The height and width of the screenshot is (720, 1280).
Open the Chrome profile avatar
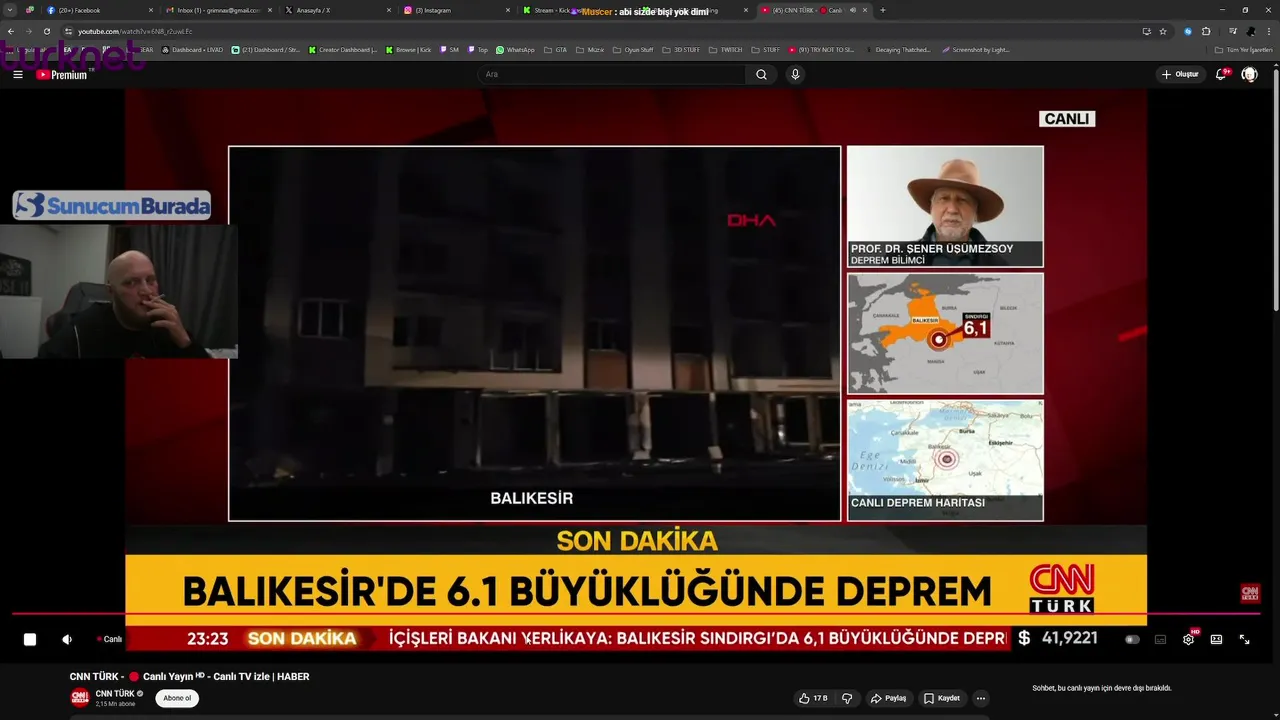click(1250, 31)
